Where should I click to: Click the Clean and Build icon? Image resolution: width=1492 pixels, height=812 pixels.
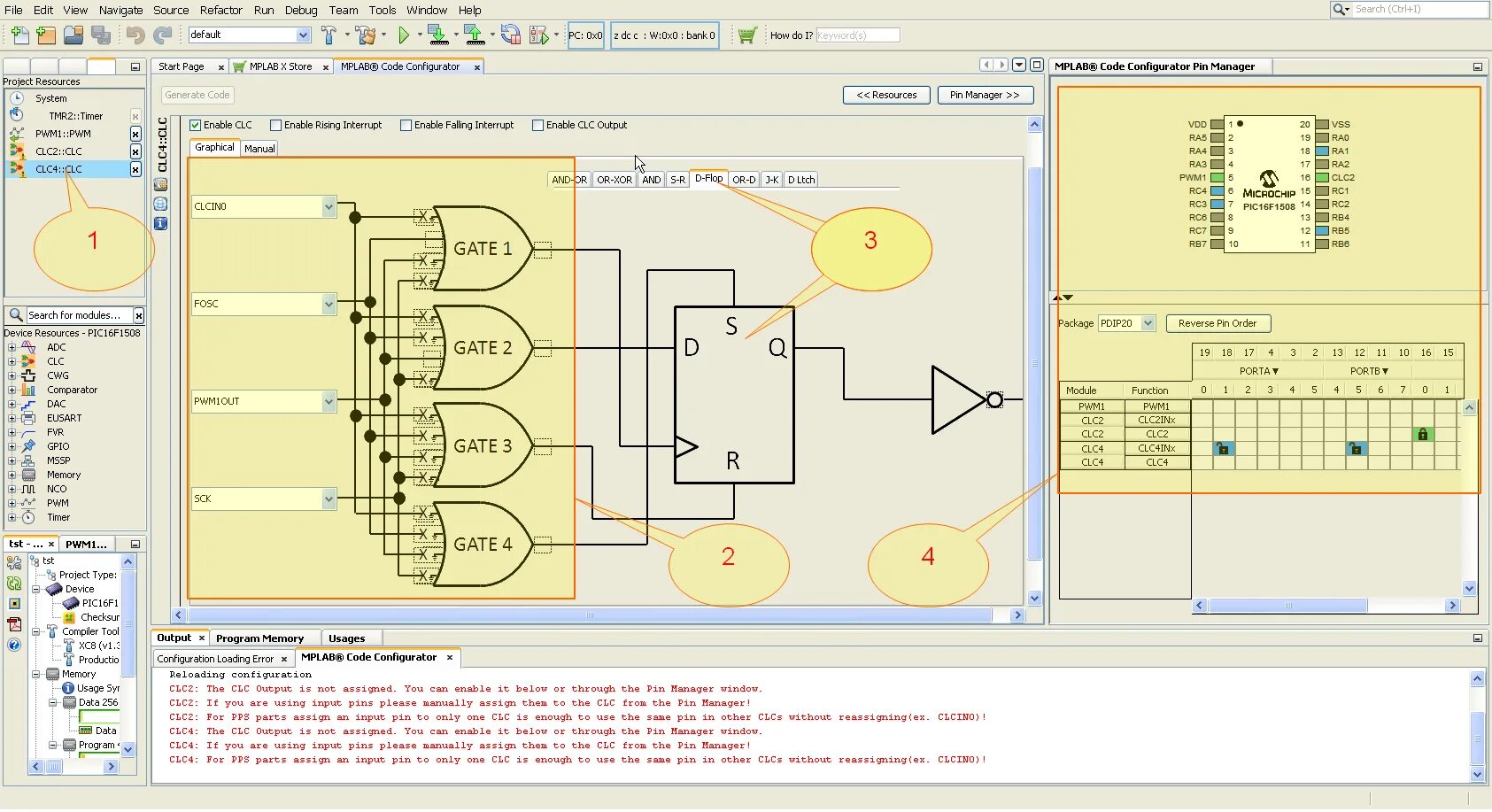[365, 35]
